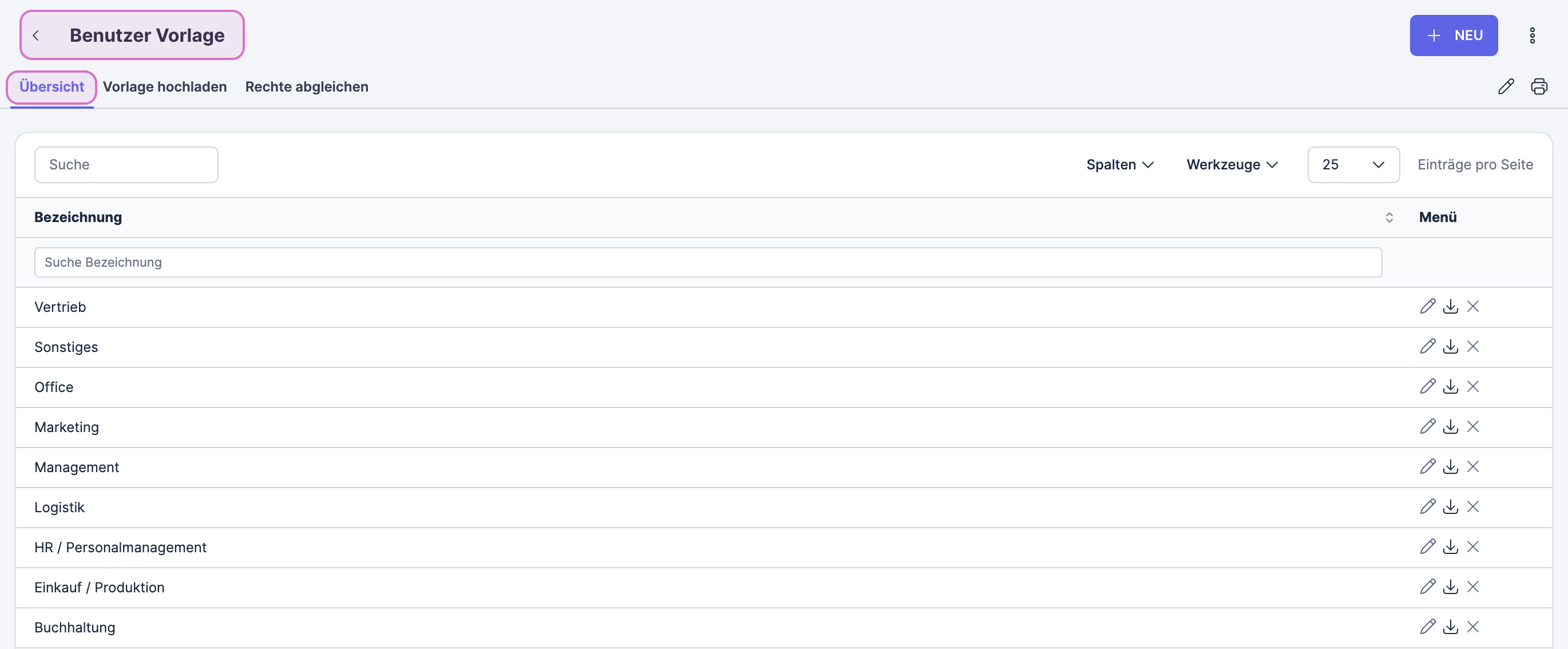The image size is (1568, 649).
Task: Open the Rechte abgleichen tab
Action: (x=306, y=86)
